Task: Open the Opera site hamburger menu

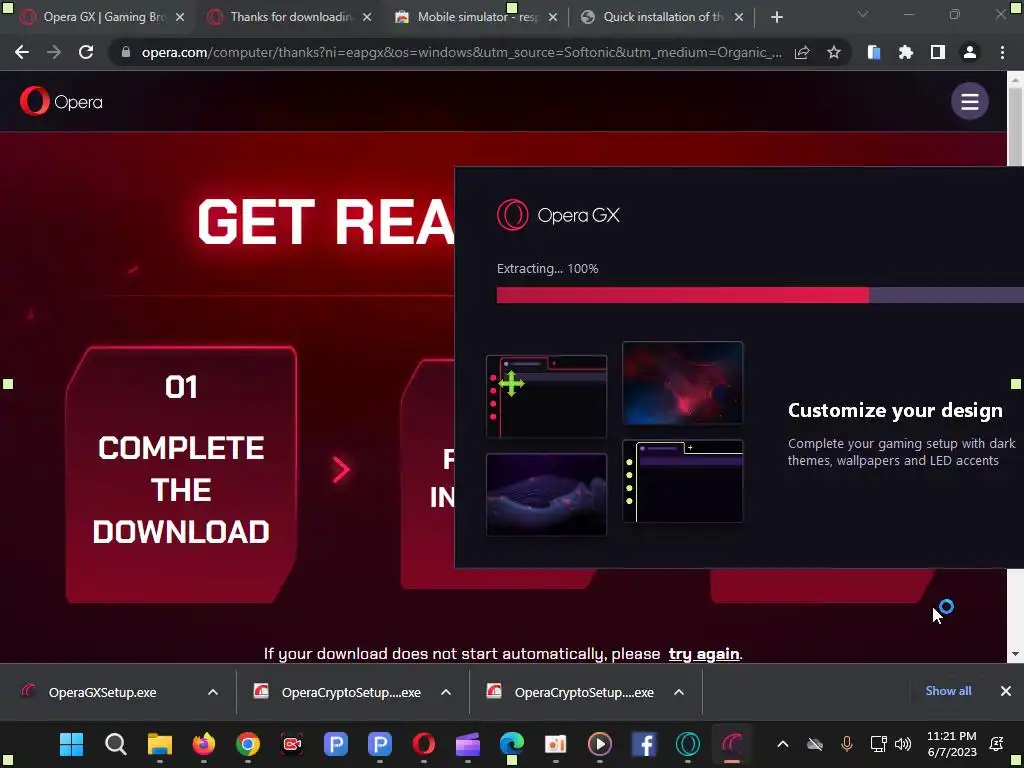Action: 970,101
